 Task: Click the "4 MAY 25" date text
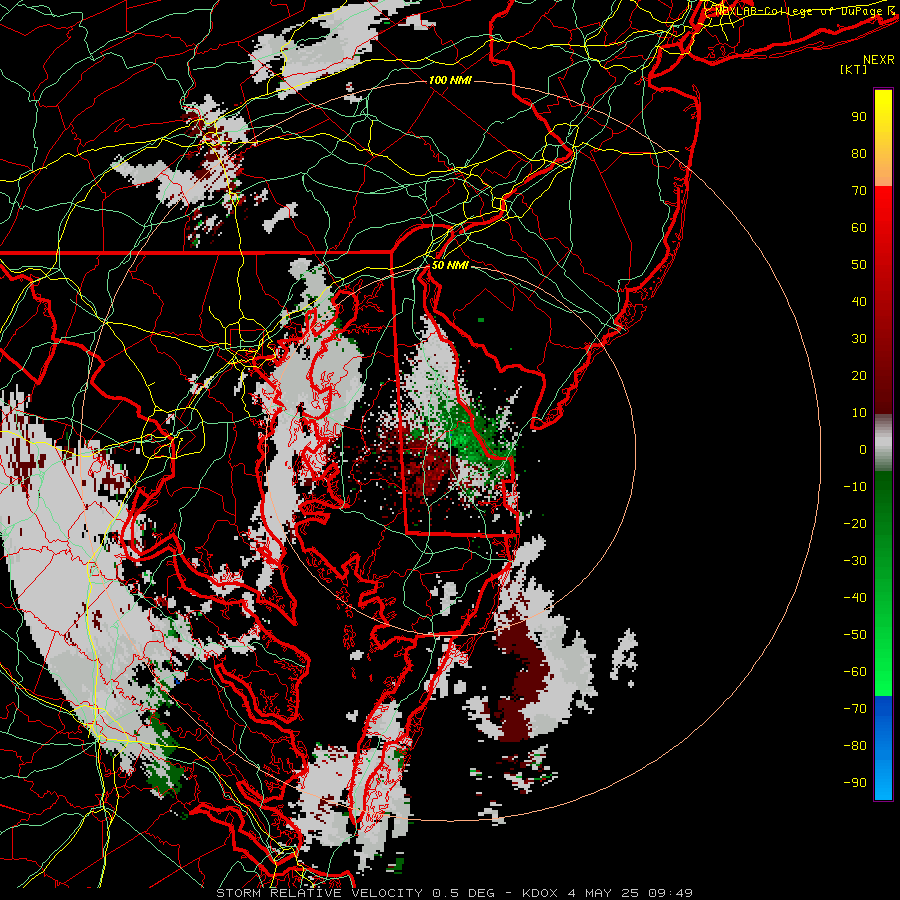603,893
